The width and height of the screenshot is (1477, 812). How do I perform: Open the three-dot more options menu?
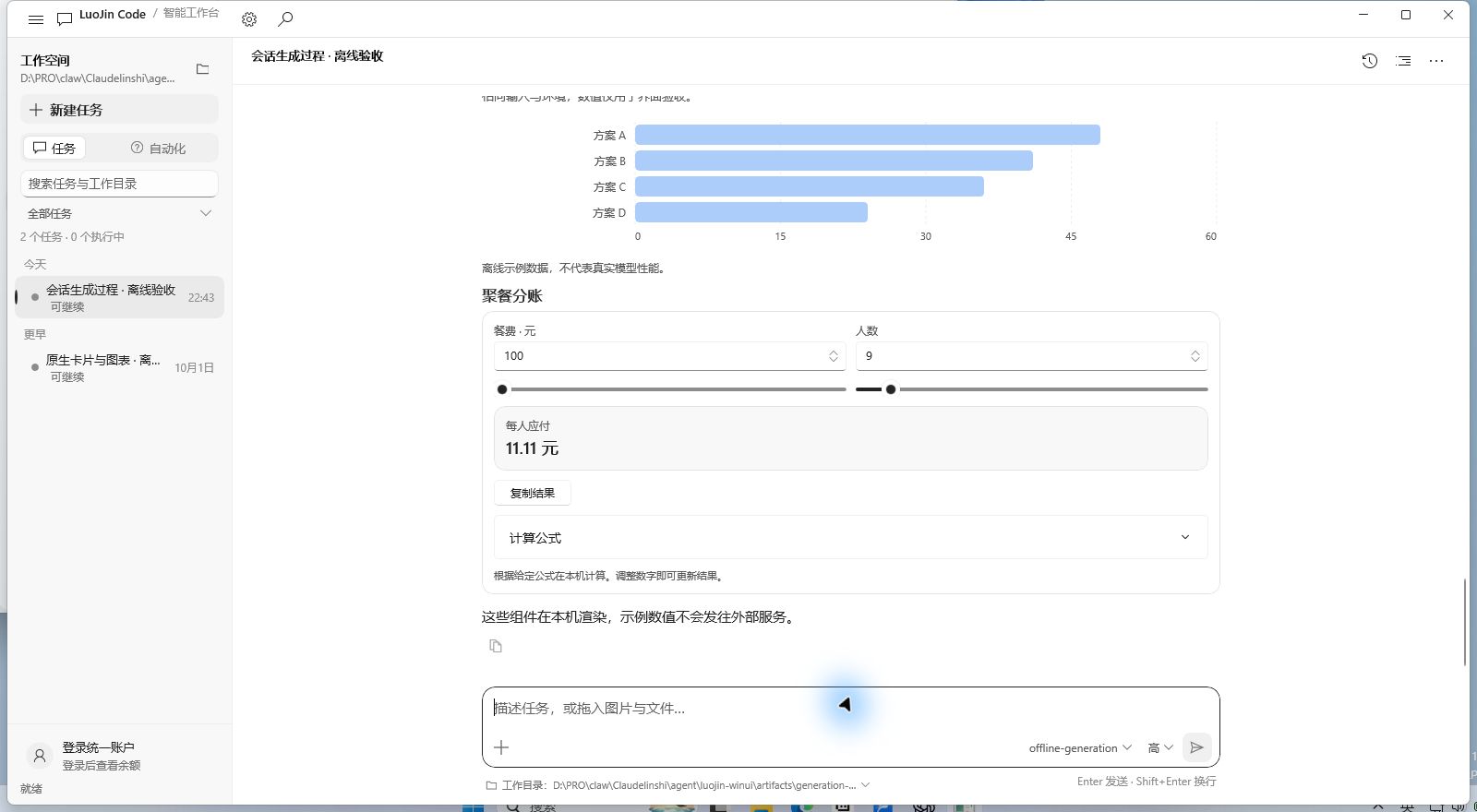click(x=1436, y=61)
